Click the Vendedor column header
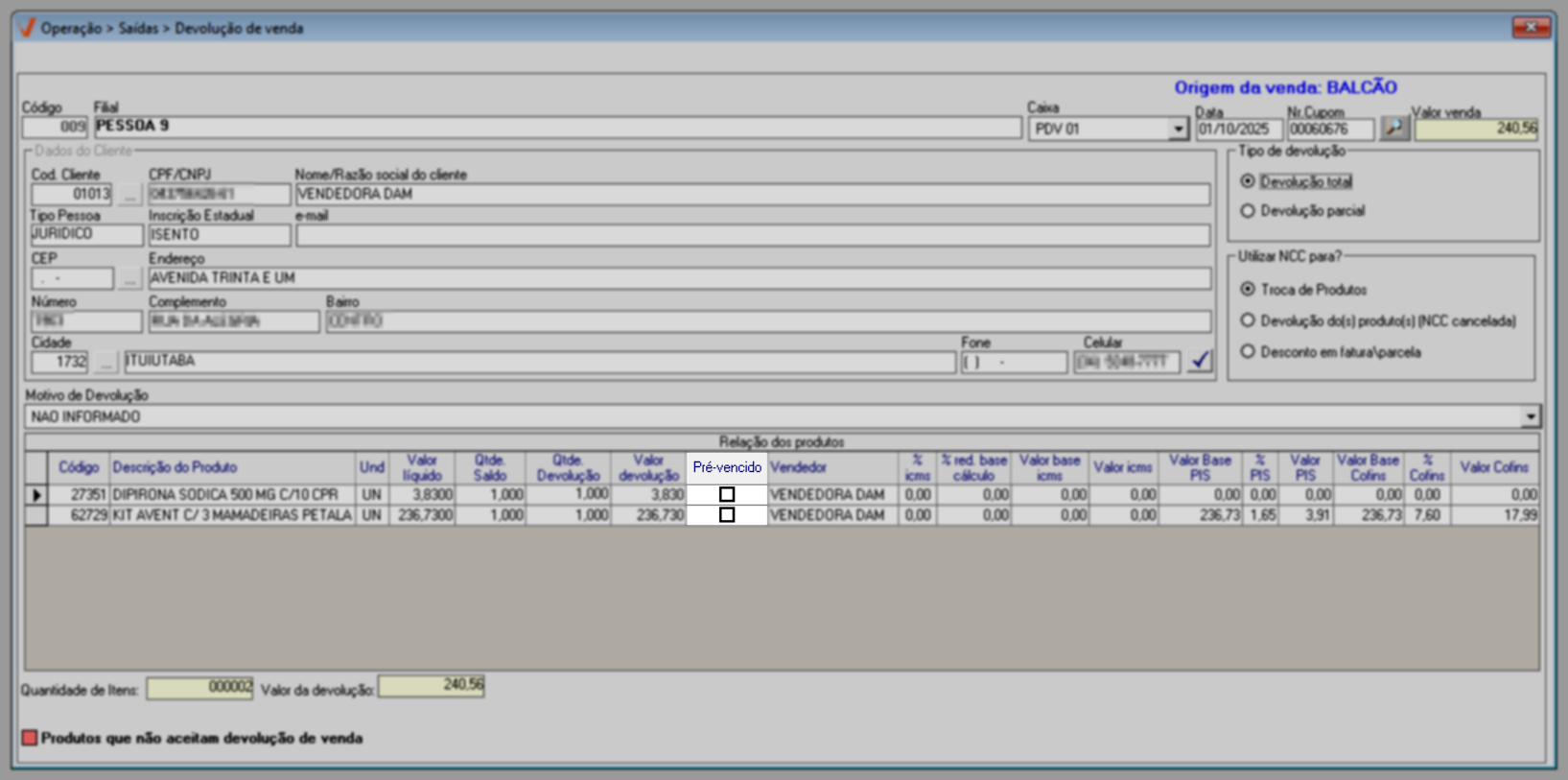Screen dimensions: 1568x780 pyautogui.click(x=798, y=467)
